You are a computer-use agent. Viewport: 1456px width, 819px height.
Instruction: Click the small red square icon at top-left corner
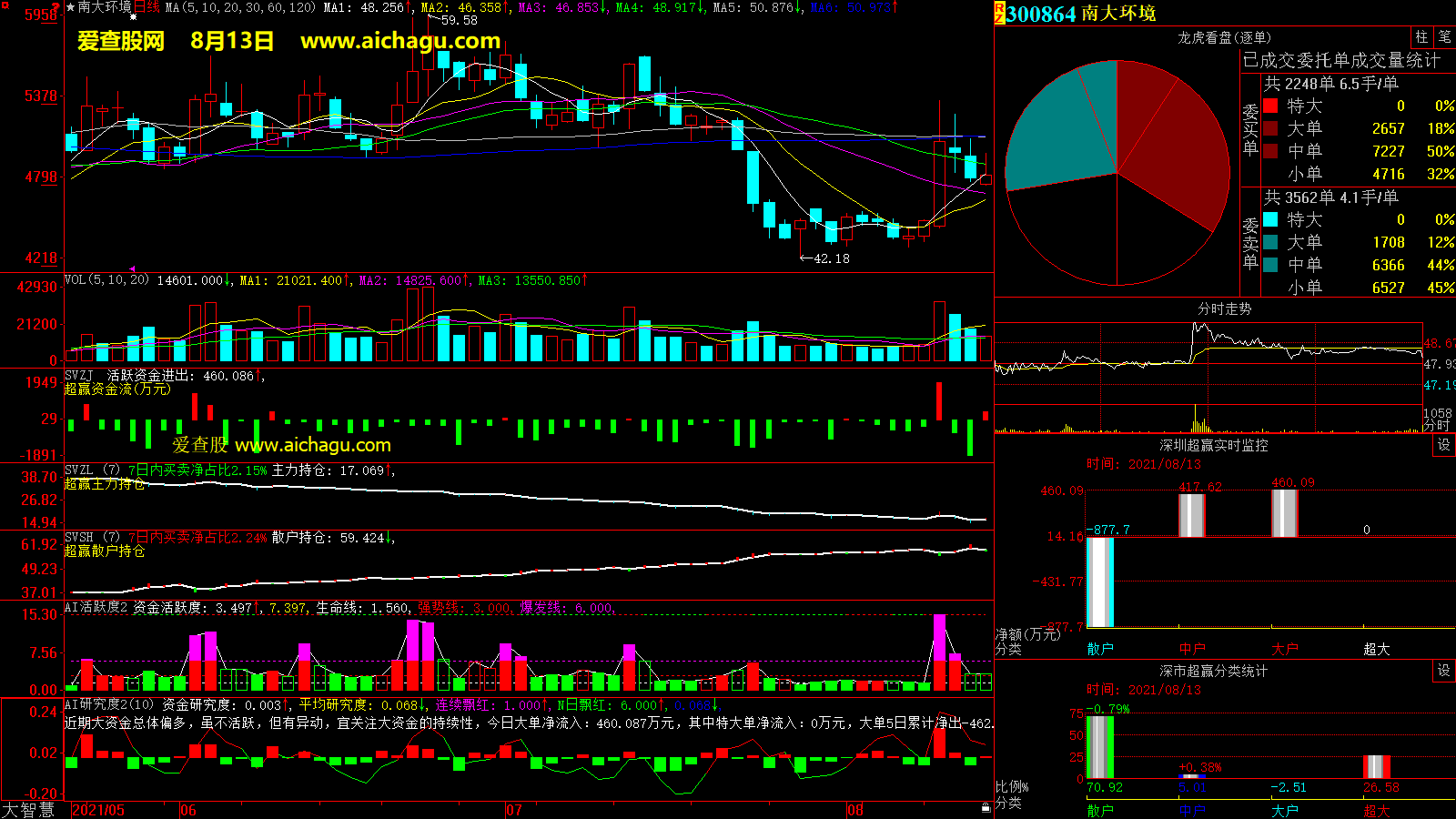[58, 5]
